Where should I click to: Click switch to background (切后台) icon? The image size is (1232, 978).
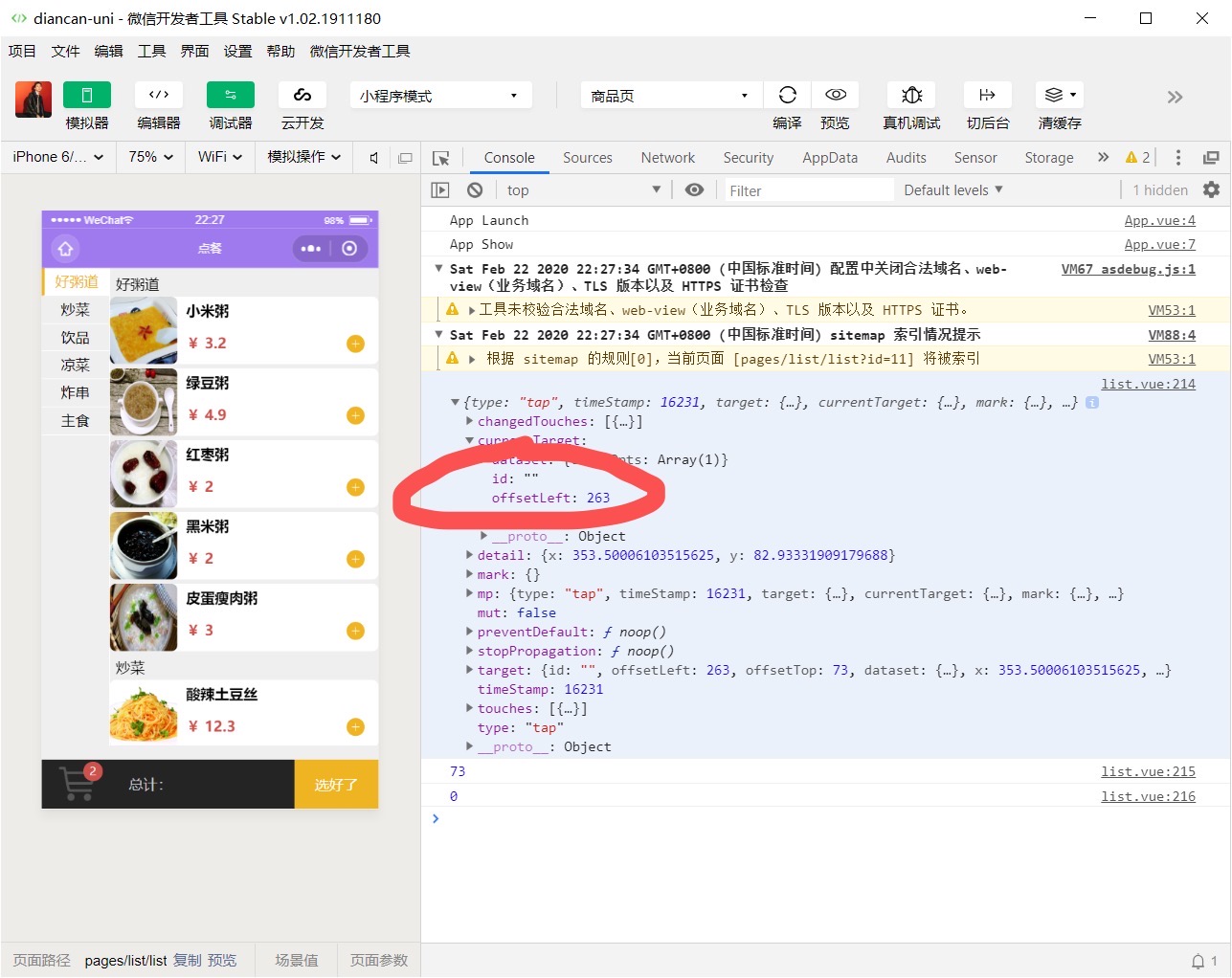[x=987, y=95]
